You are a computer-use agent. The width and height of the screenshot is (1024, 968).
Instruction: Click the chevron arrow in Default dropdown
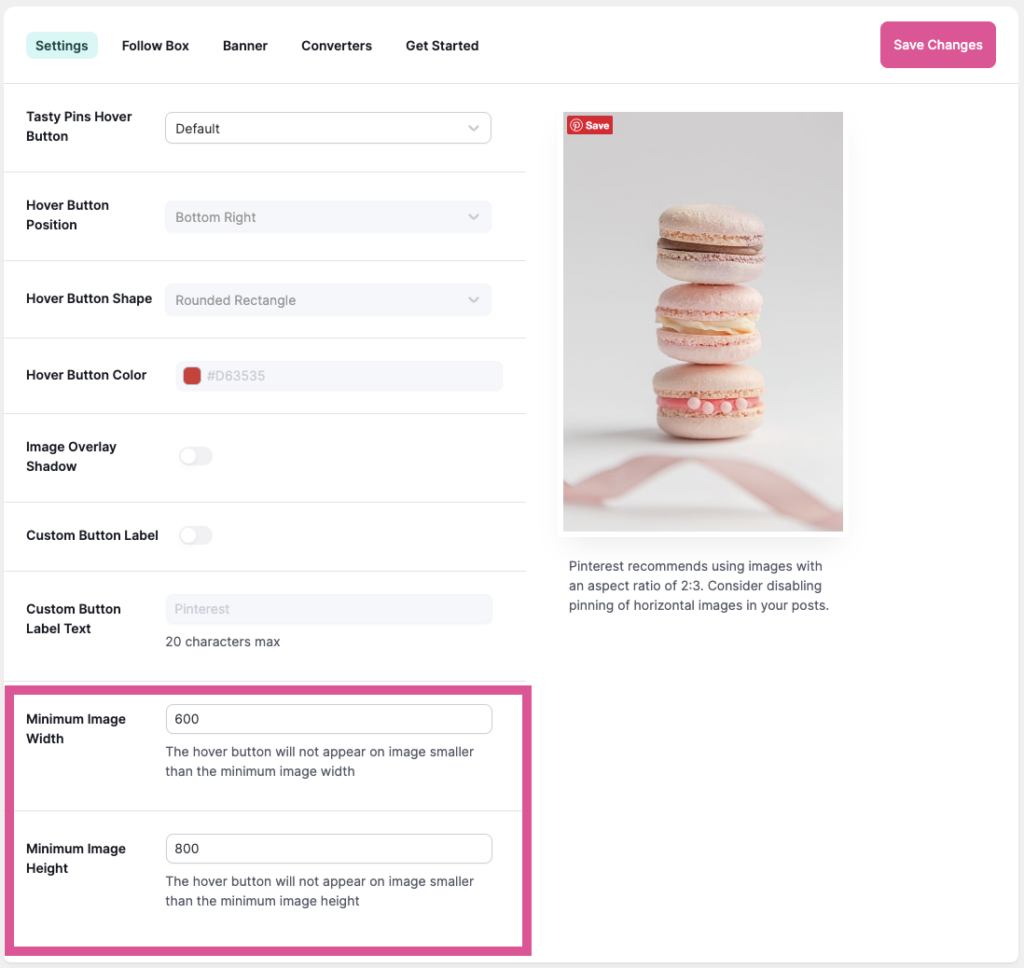pos(473,128)
